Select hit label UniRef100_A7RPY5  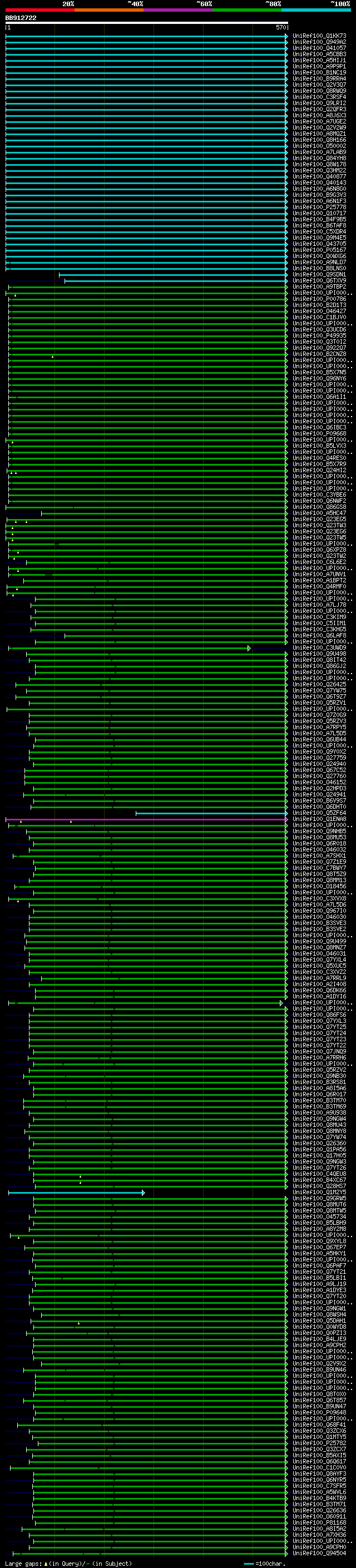click(x=319, y=728)
